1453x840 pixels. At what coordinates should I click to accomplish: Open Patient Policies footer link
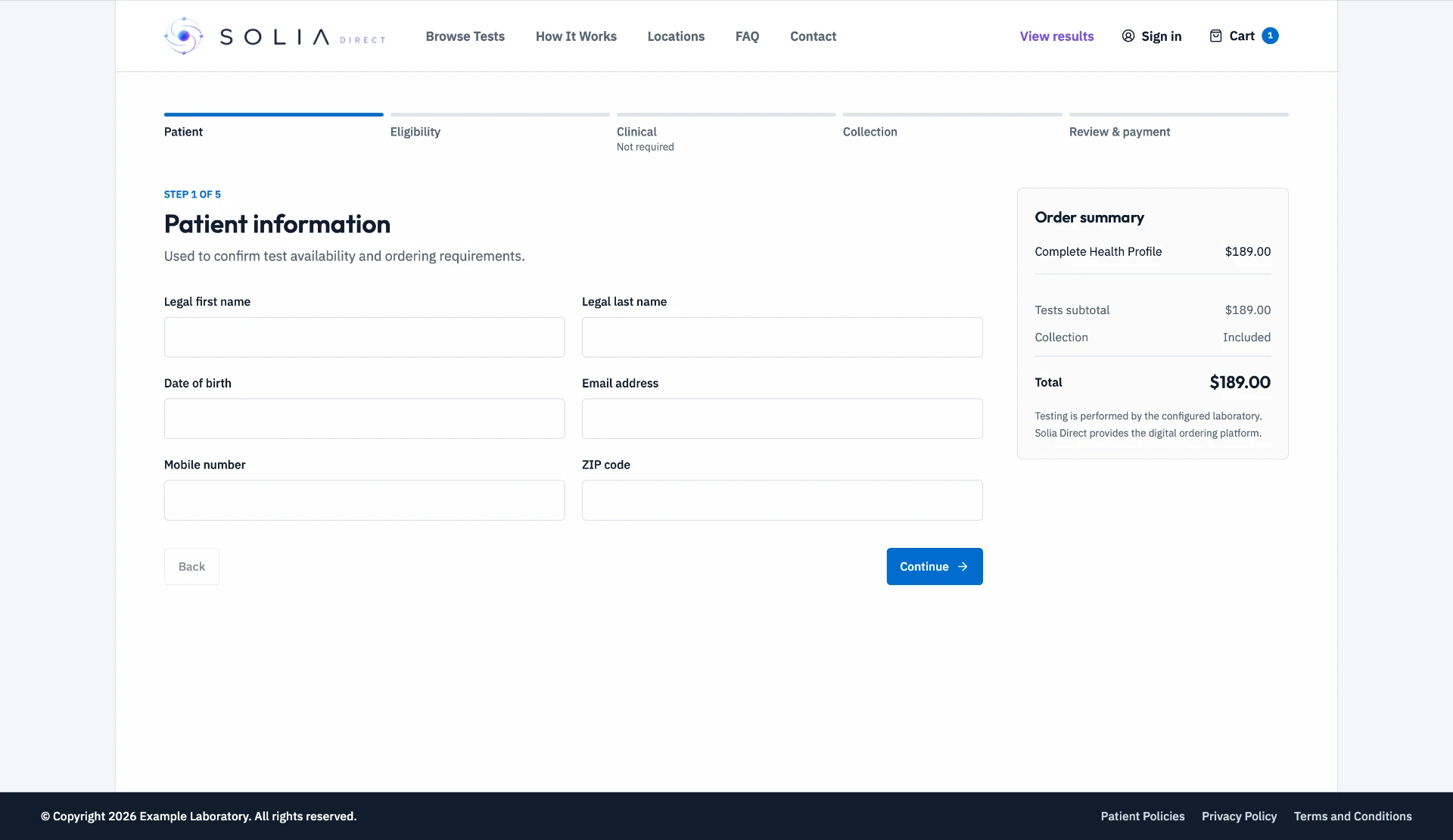1142,817
